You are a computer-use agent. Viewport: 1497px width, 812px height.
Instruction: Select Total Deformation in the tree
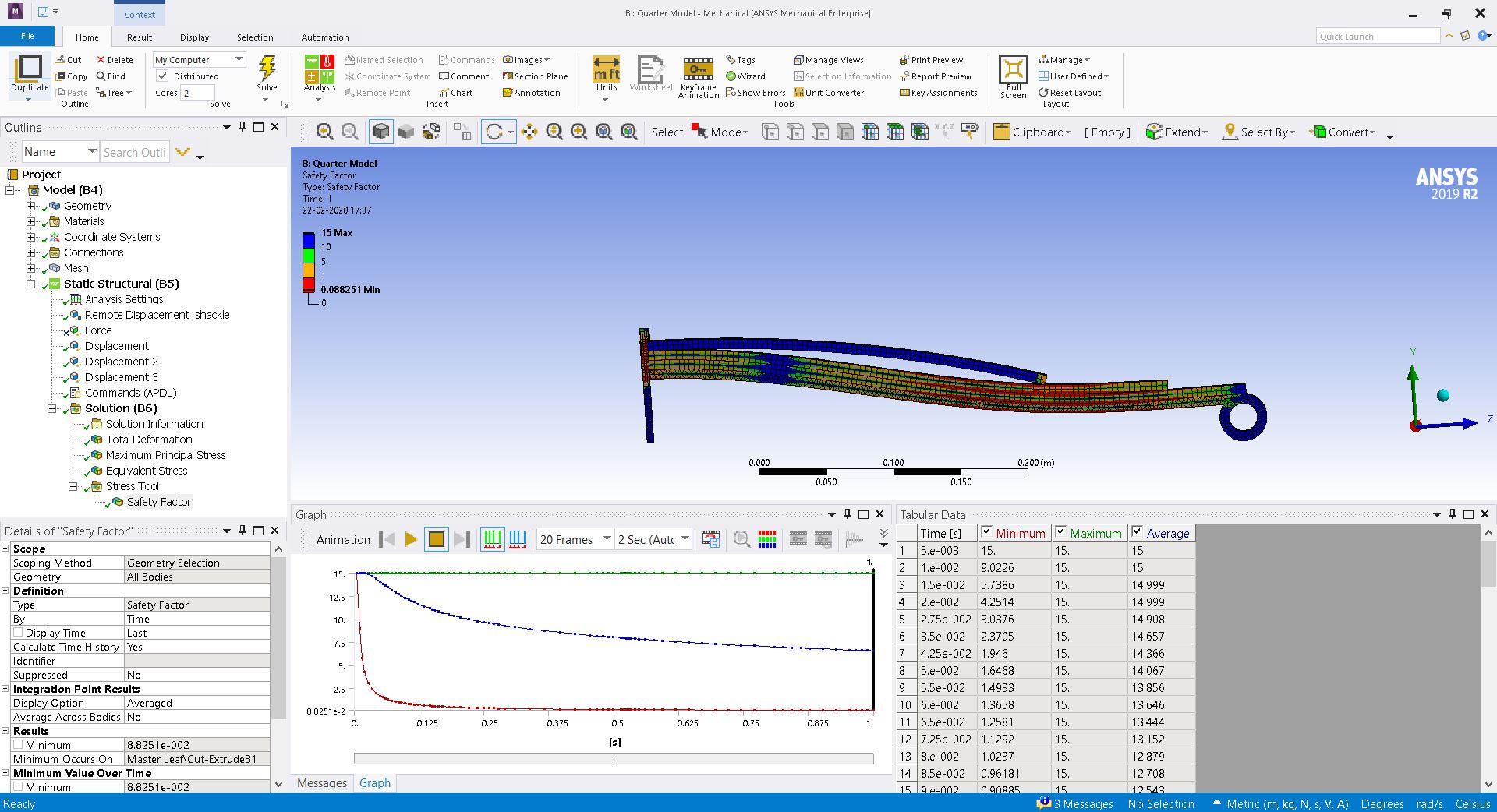point(148,440)
